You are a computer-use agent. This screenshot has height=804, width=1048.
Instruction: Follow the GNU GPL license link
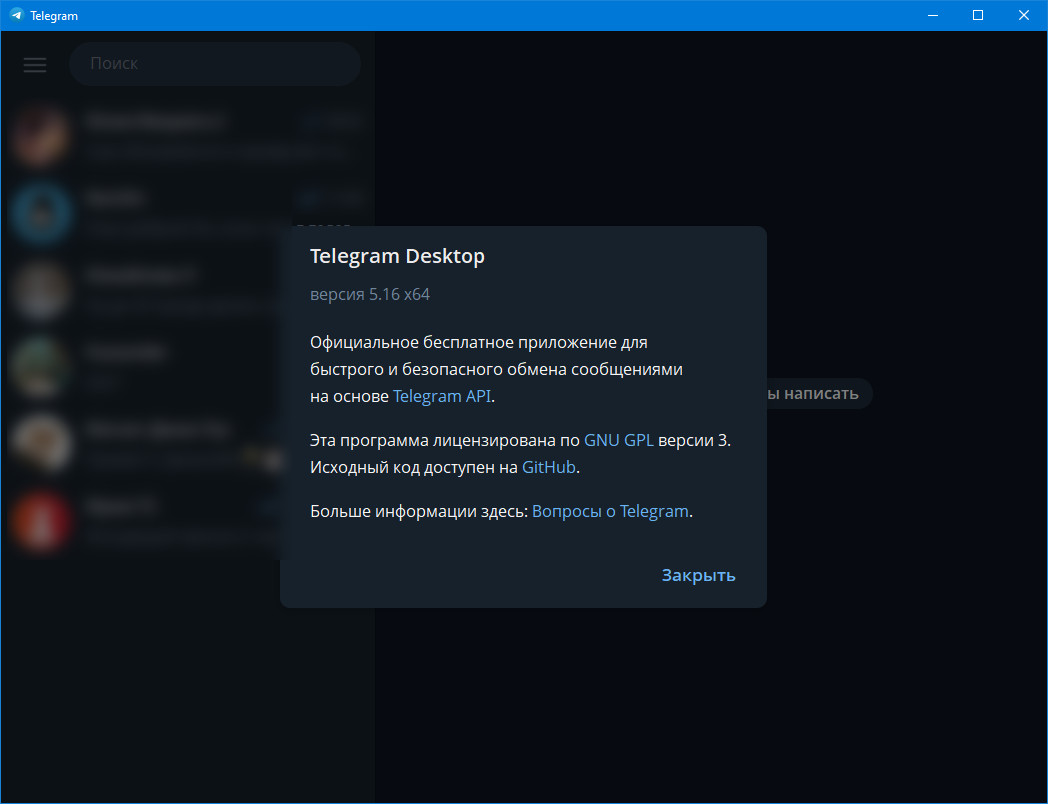tap(618, 441)
